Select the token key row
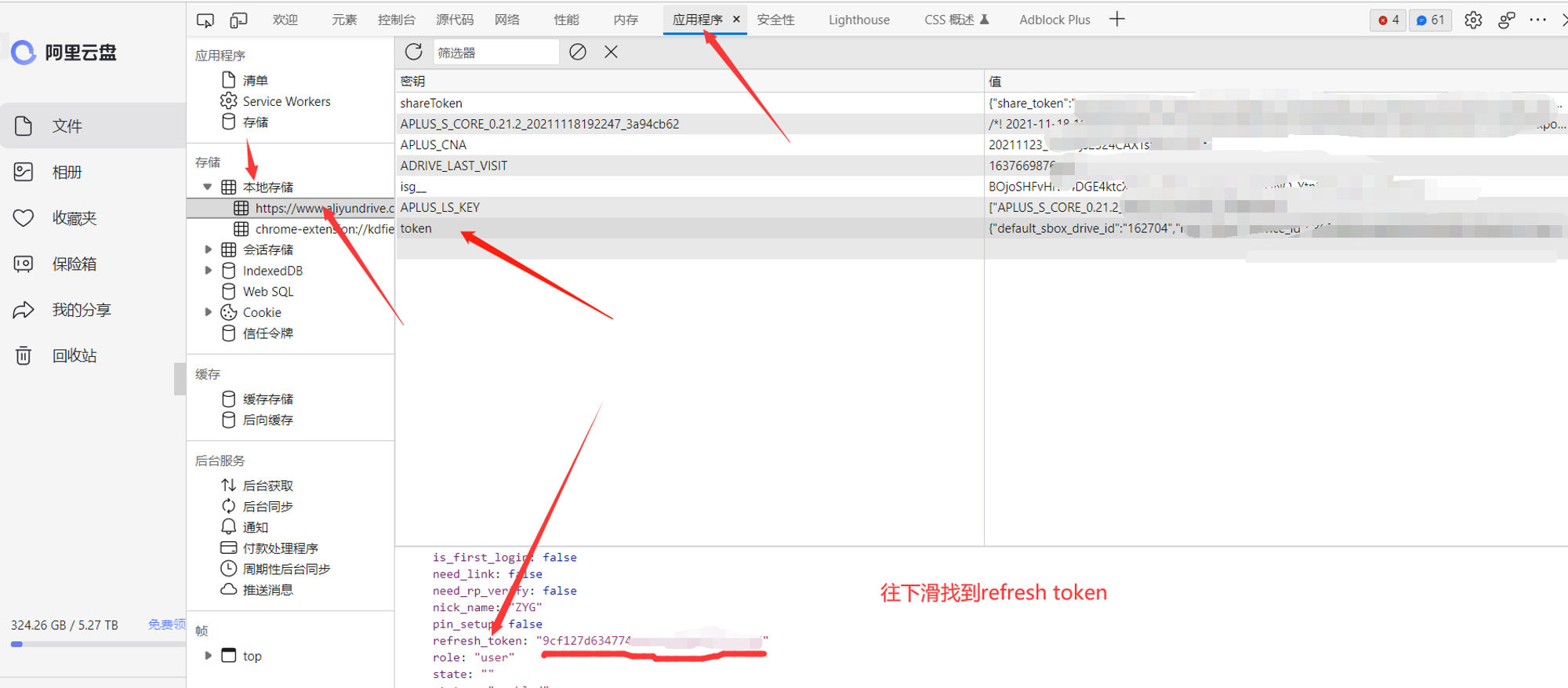Image resolution: width=1568 pixels, height=688 pixels. [x=690, y=228]
